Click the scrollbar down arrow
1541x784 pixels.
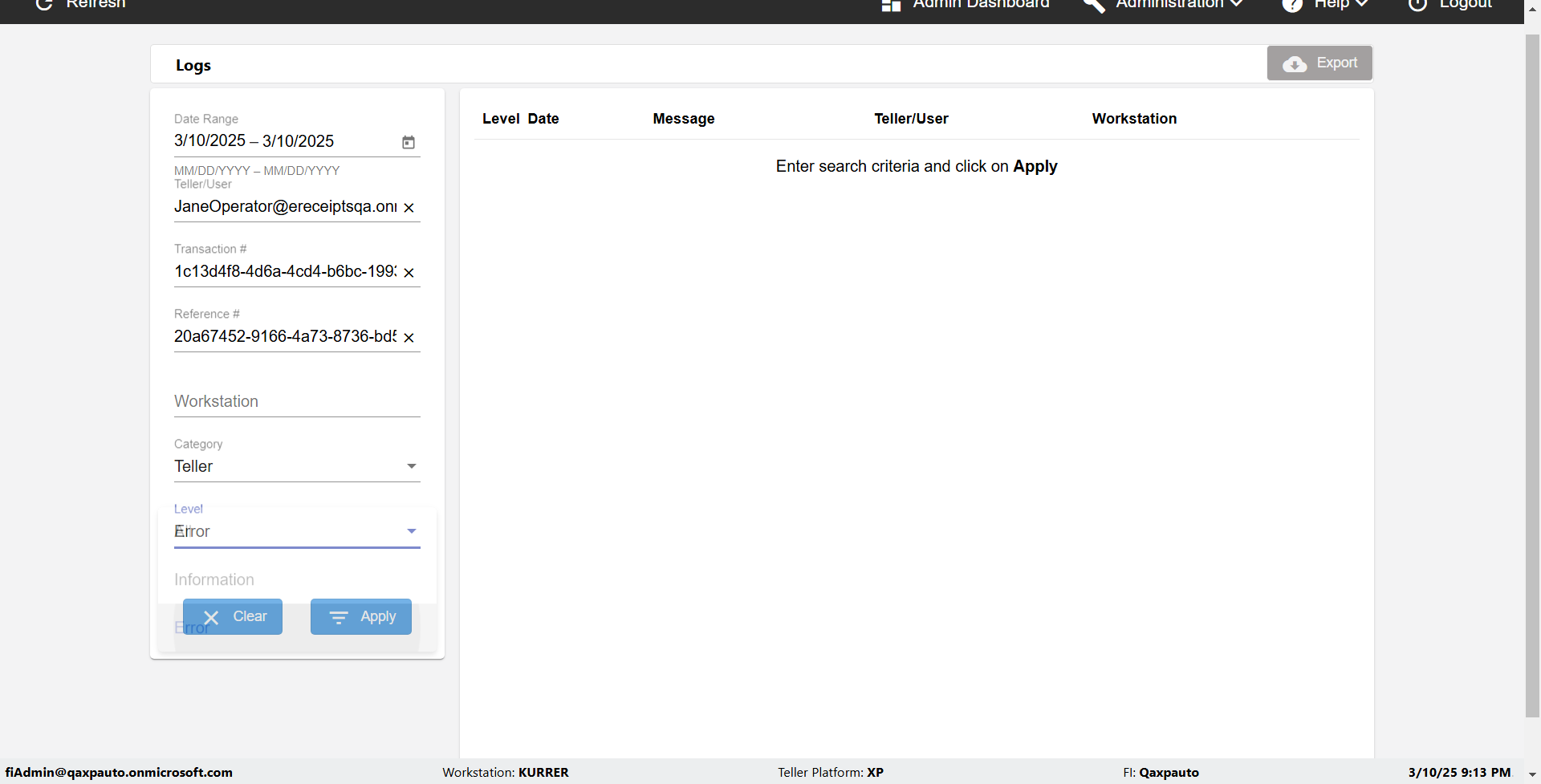point(1532,774)
